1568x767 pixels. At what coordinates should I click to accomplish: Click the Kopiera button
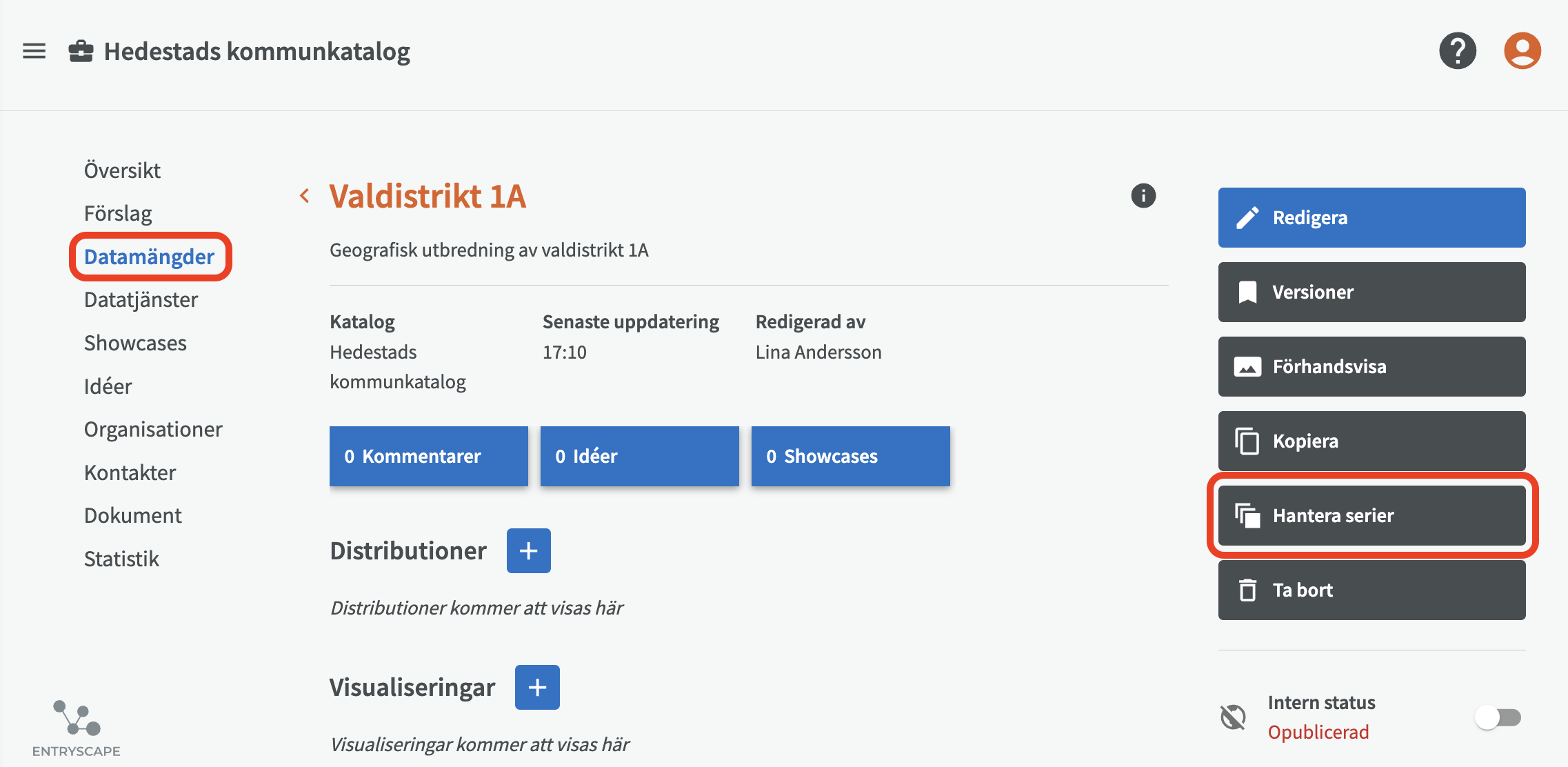[1371, 441]
